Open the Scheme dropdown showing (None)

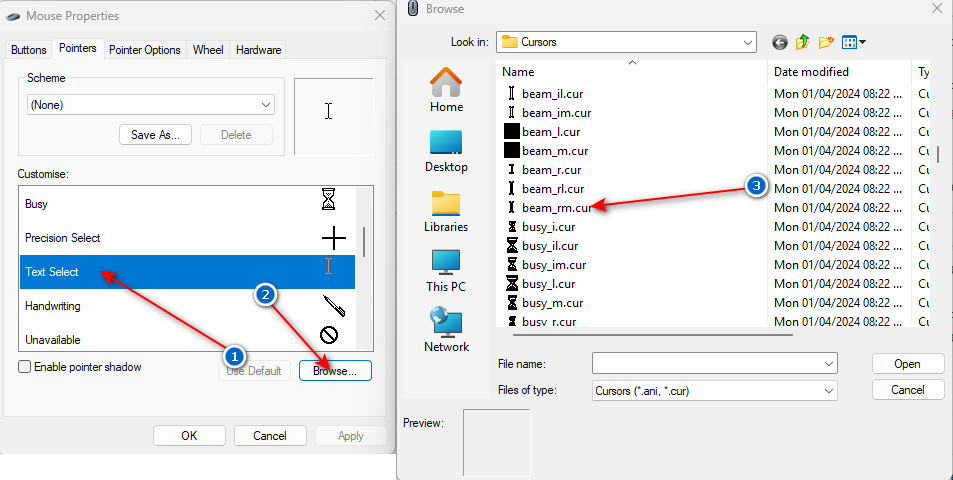point(151,105)
